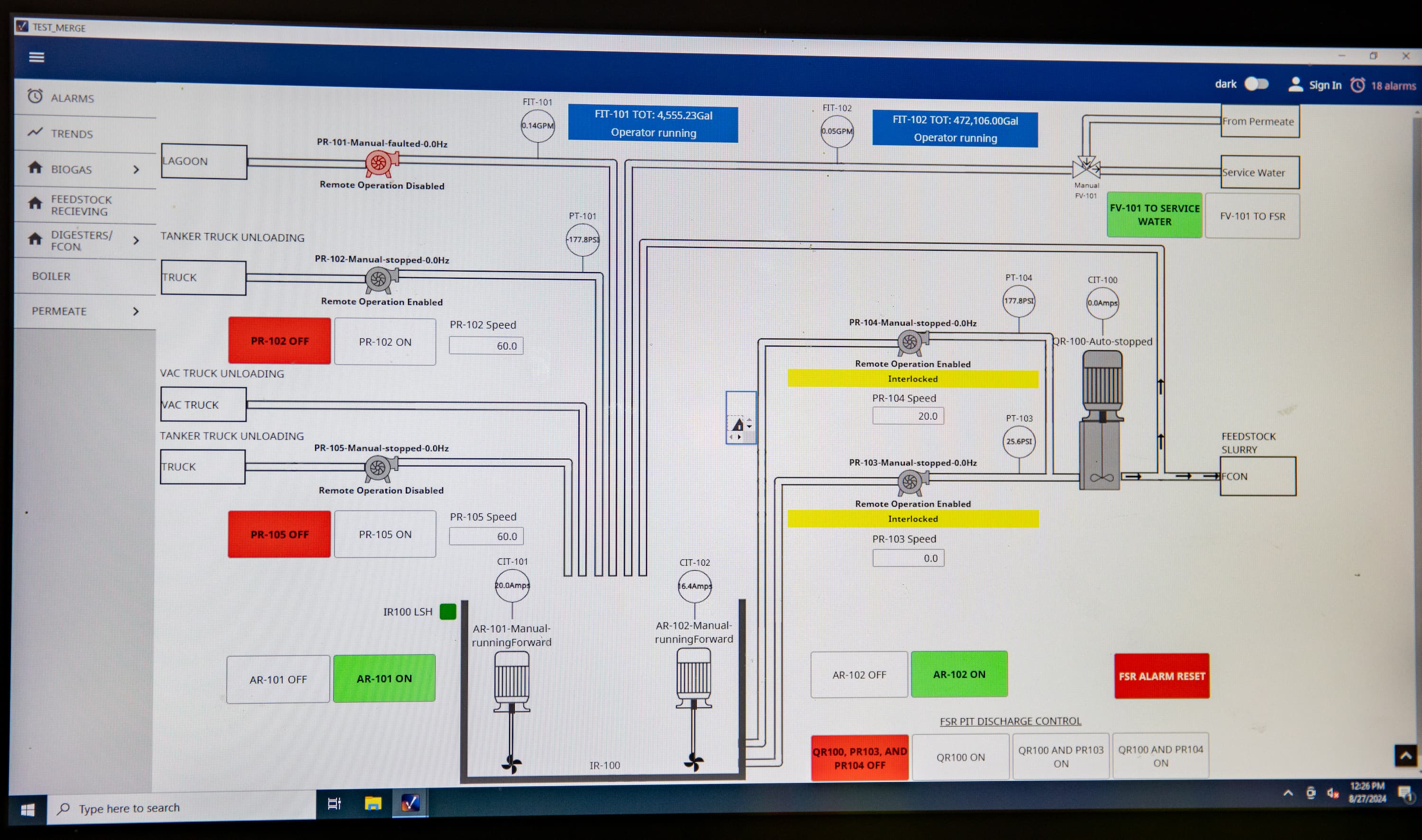Click the QR100 ON button

pyautogui.click(x=960, y=757)
